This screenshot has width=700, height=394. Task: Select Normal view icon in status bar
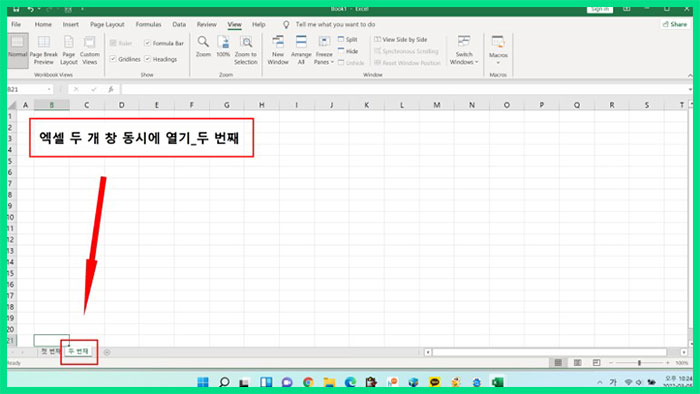tap(558, 363)
